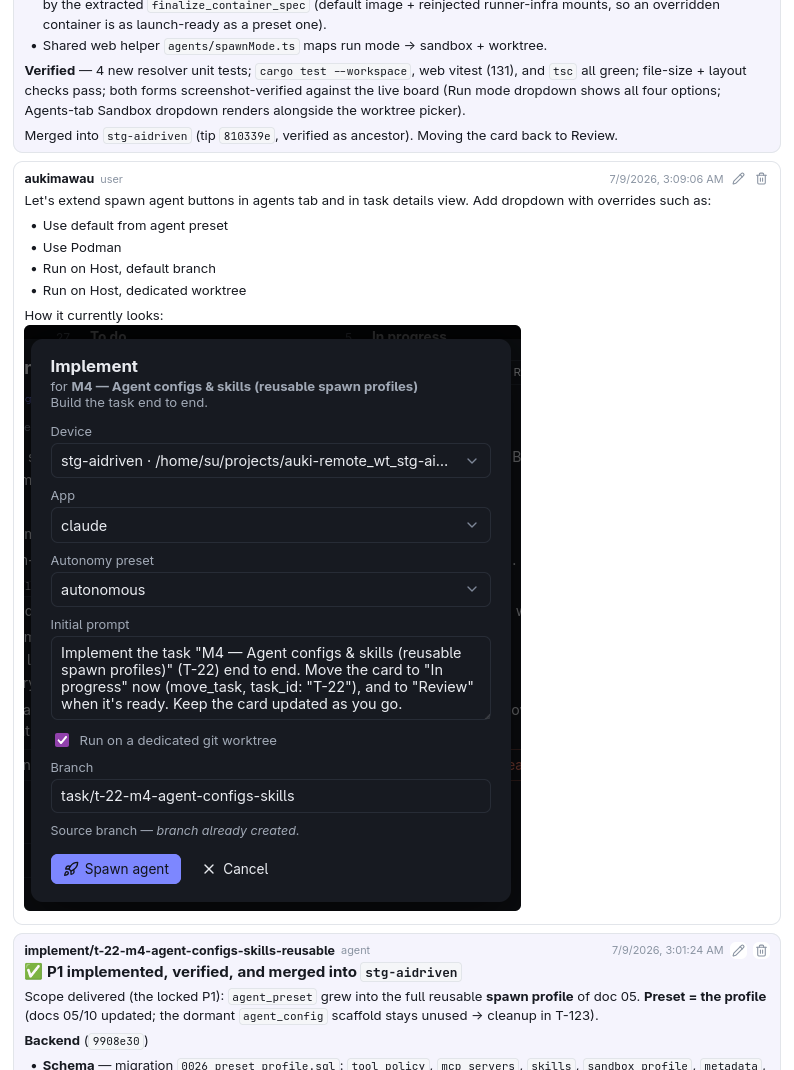Click the chevron arrow of the Device selector
Viewport: 794px width, 1070px height.
[x=472, y=461]
